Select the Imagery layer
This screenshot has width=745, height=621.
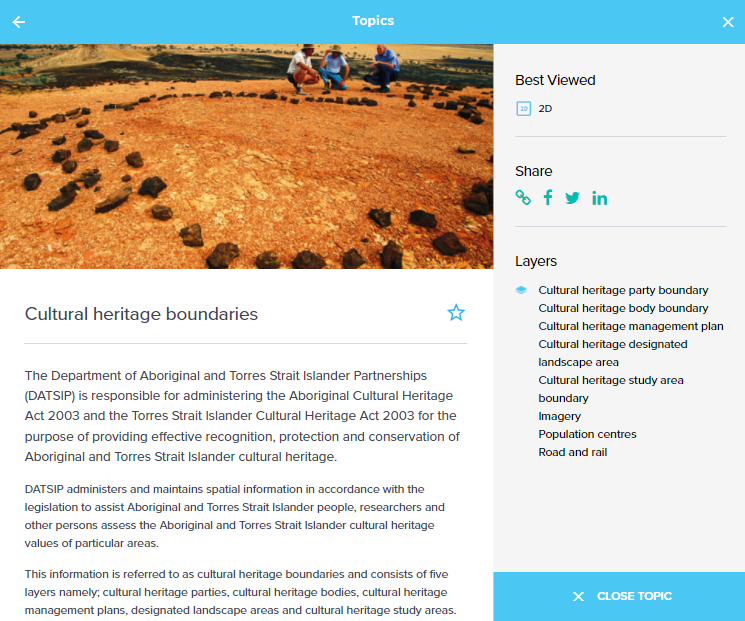[559, 416]
